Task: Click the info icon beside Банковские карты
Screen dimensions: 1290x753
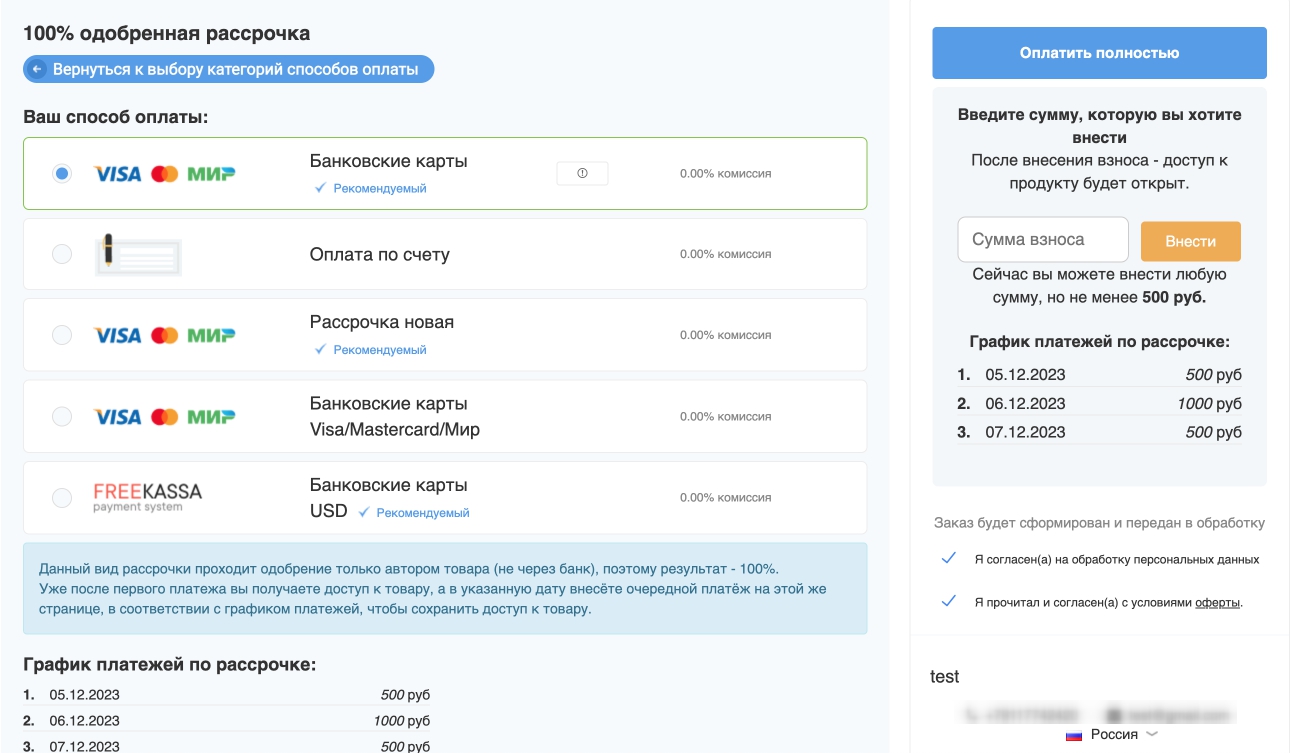Action: coord(582,173)
